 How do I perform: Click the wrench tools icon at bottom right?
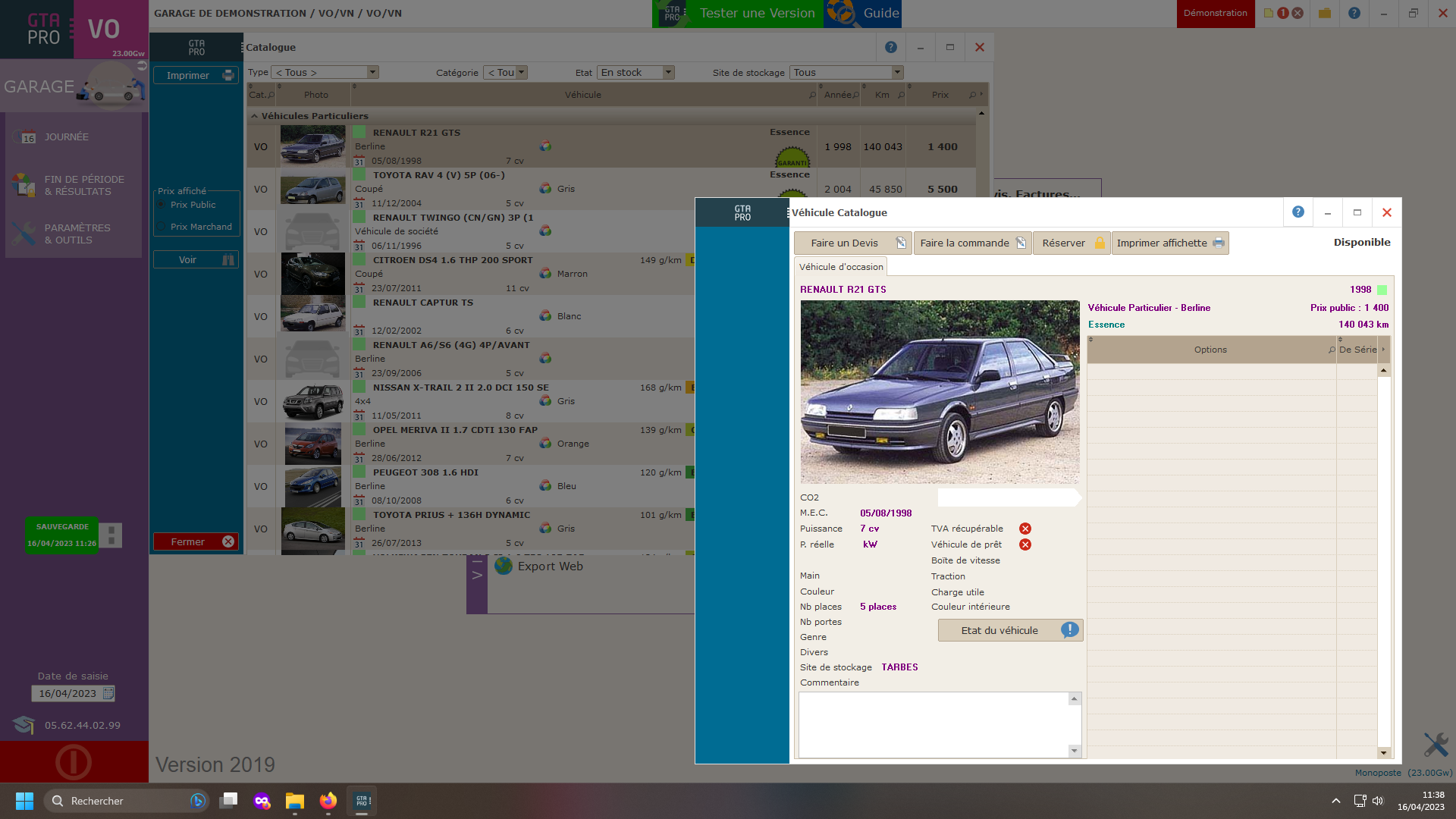click(x=1435, y=744)
